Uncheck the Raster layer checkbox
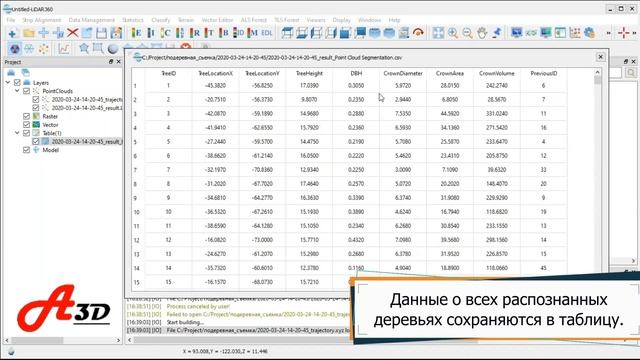 tap(27, 116)
